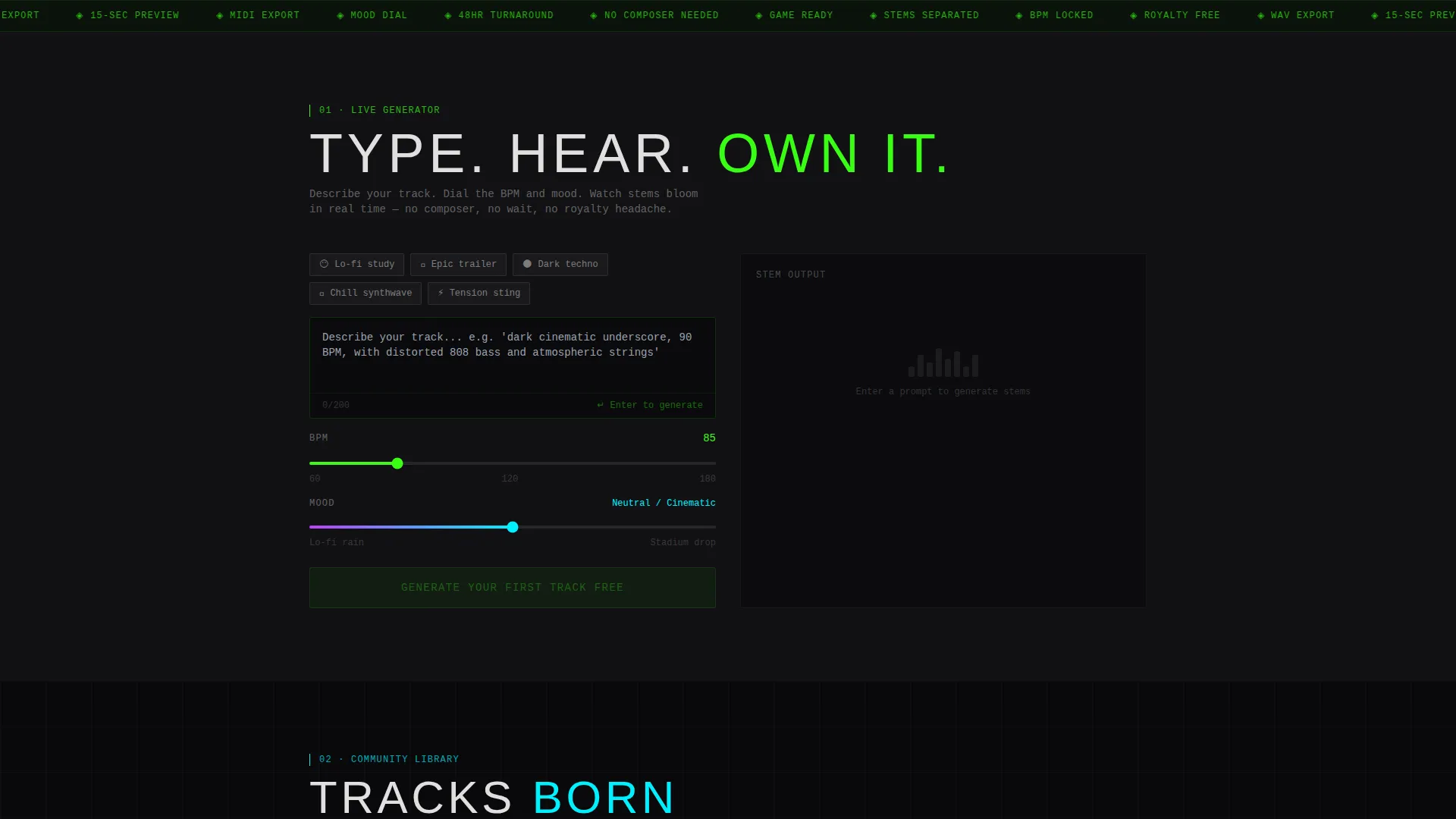The image size is (1456, 819).
Task: Click the 'Enter to generate' hint
Action: coord(650,405)
